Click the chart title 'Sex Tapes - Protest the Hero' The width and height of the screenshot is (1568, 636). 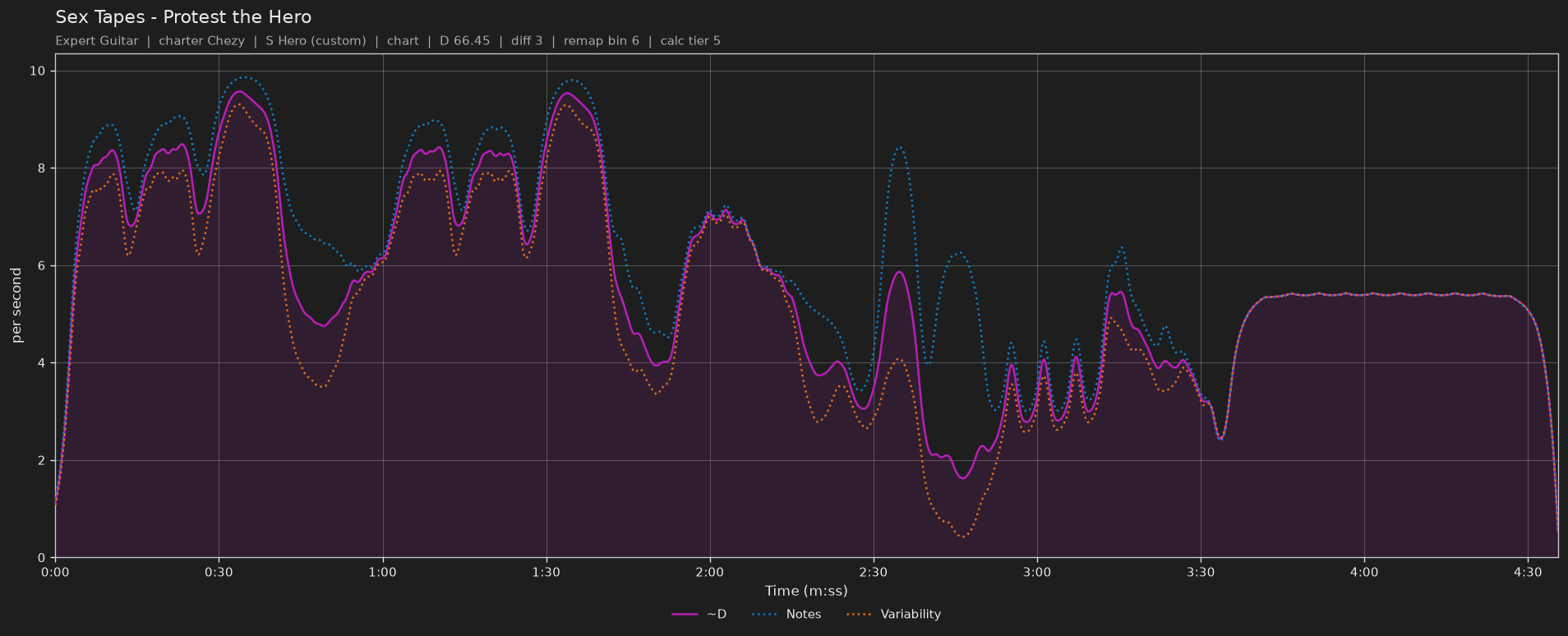183,17
